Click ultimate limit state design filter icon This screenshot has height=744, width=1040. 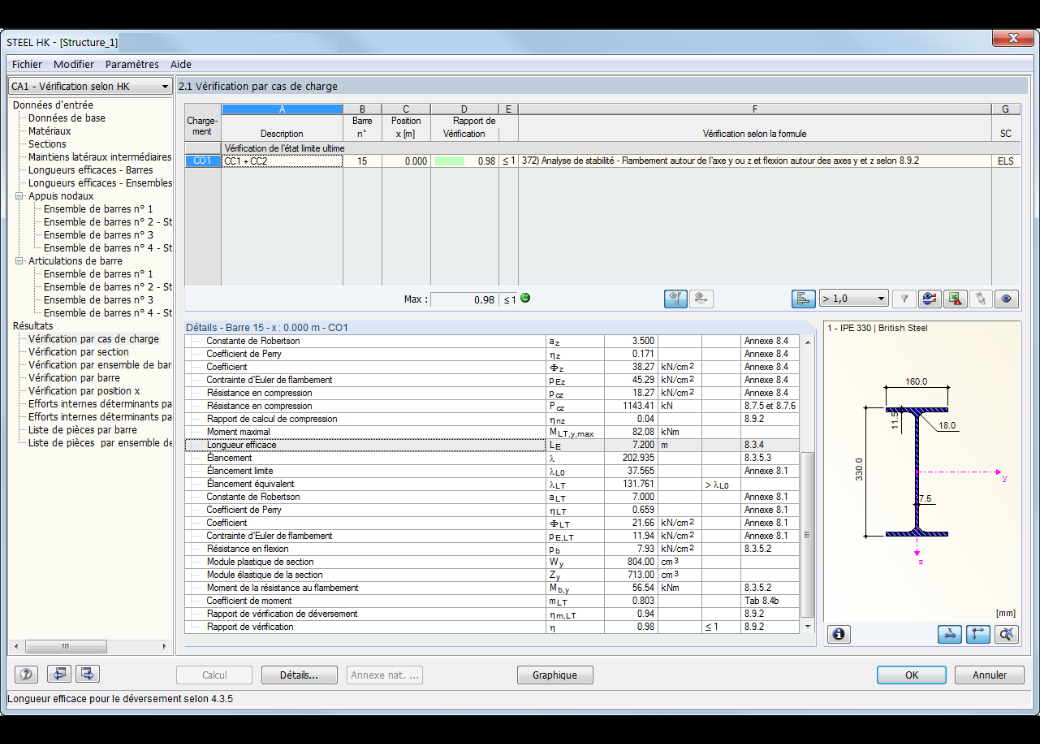(675, 299)
